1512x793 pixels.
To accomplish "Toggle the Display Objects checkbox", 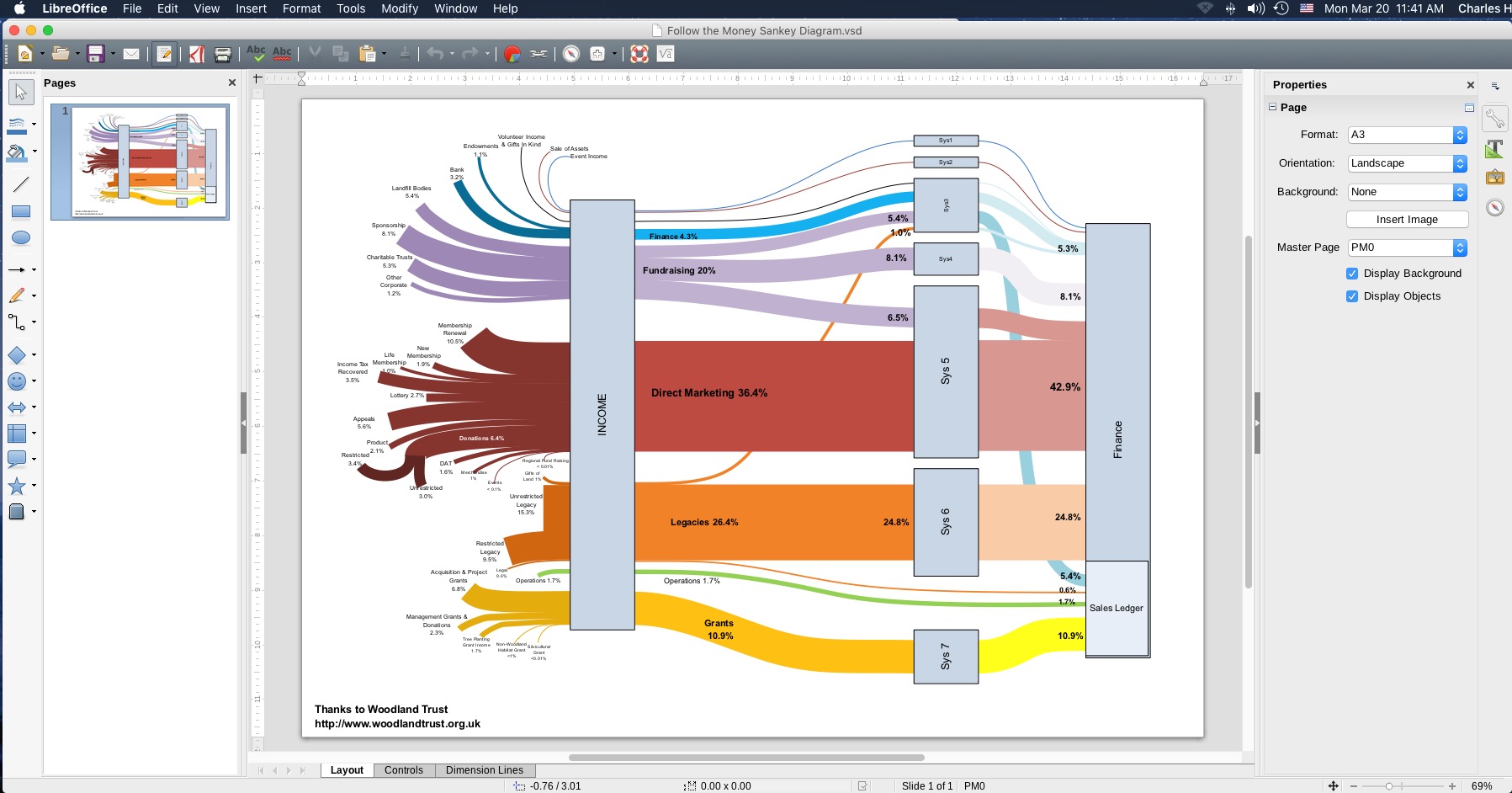I will (x=1352, y=296).
